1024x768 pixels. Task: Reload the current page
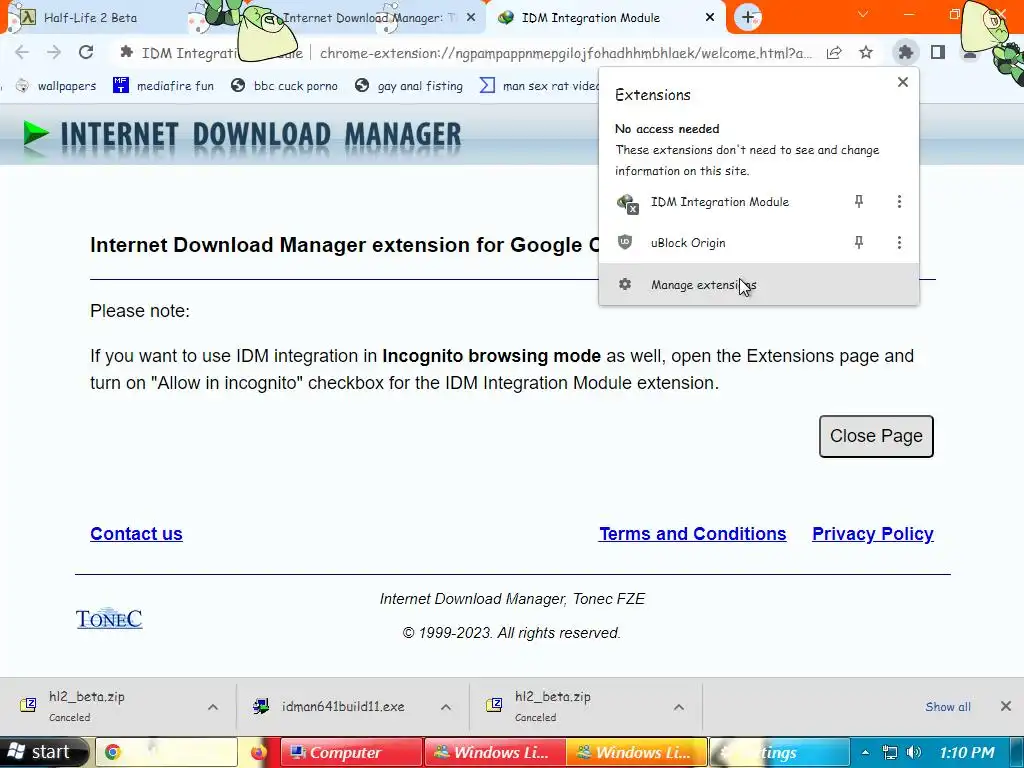pyautogui.click(x=86, y=52)
